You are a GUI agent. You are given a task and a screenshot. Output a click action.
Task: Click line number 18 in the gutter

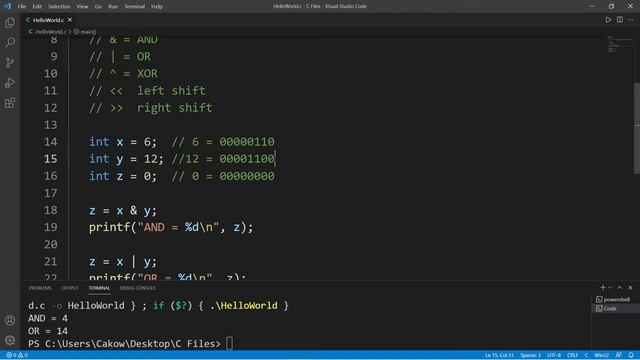click(x=50, y=210)
